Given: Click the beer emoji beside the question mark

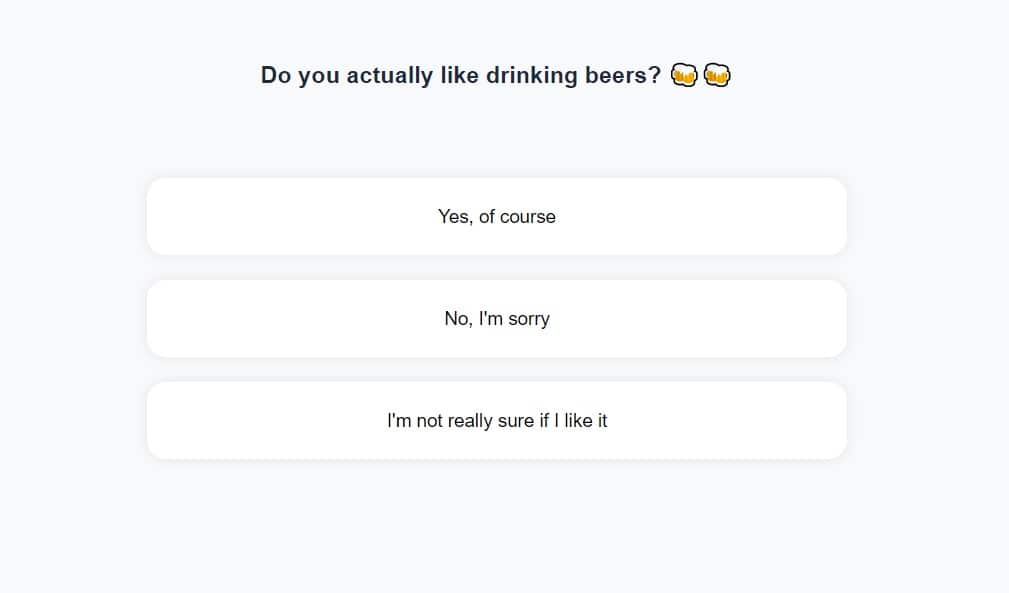Looking at the screenshot, I should pos(684,75).
